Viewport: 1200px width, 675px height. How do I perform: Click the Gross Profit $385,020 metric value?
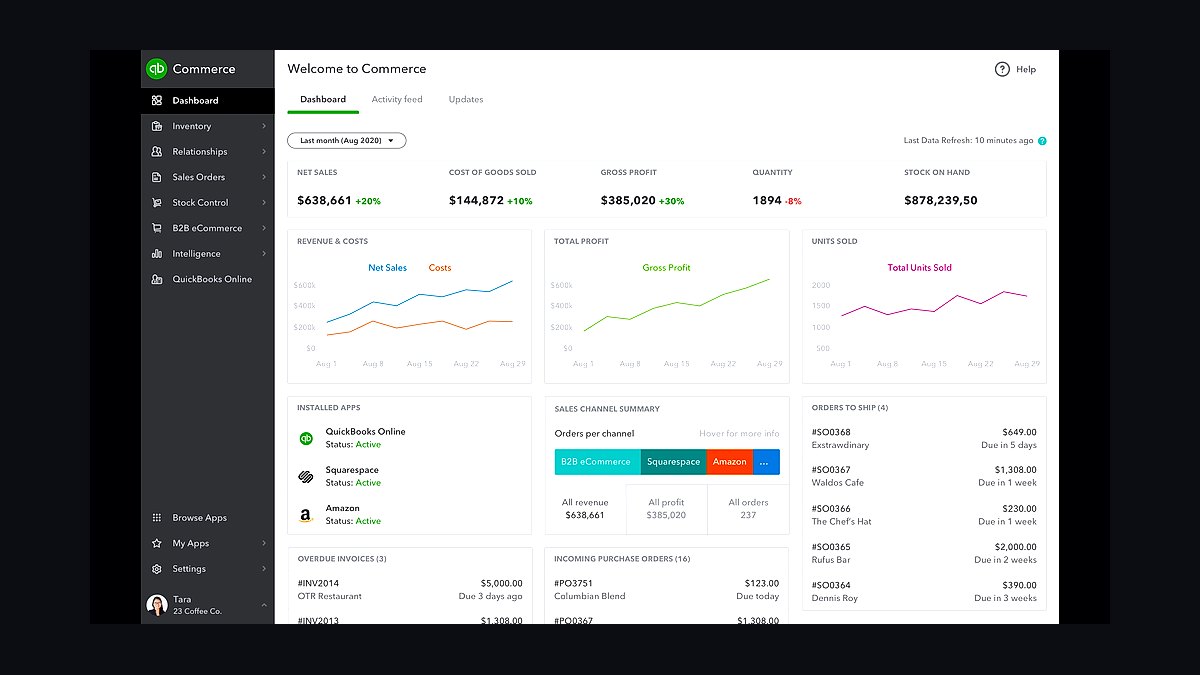tap(628, 201)
